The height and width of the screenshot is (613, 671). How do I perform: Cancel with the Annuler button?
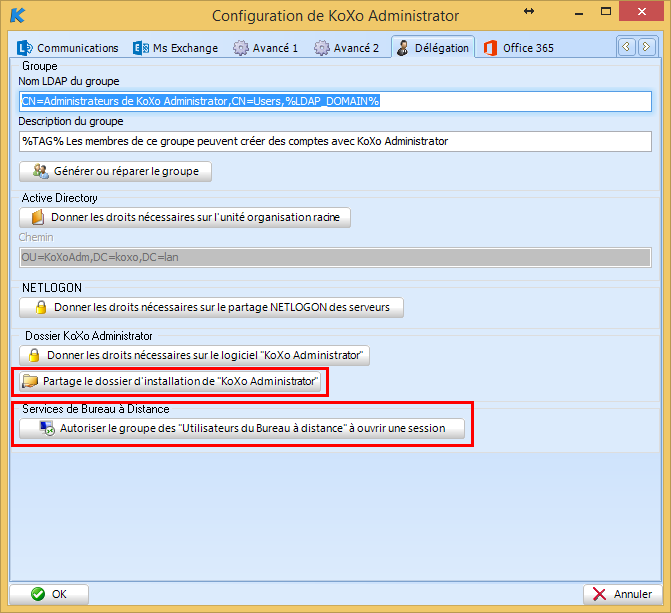point(623,594)
